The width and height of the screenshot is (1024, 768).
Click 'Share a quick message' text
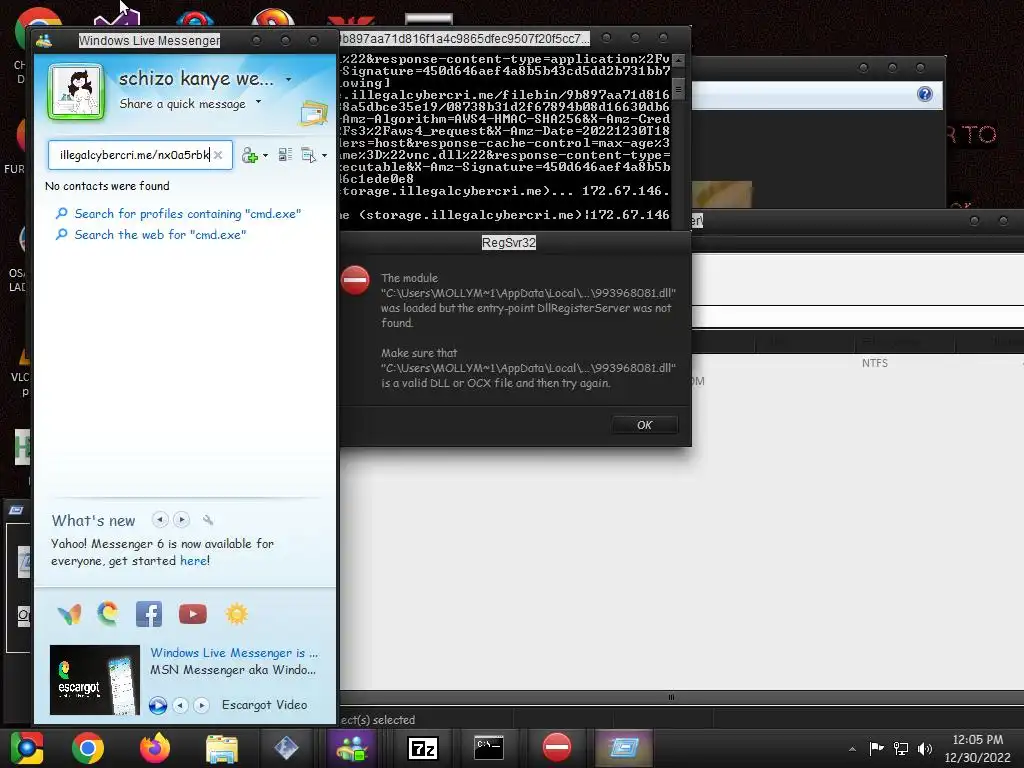pos(182,104)
